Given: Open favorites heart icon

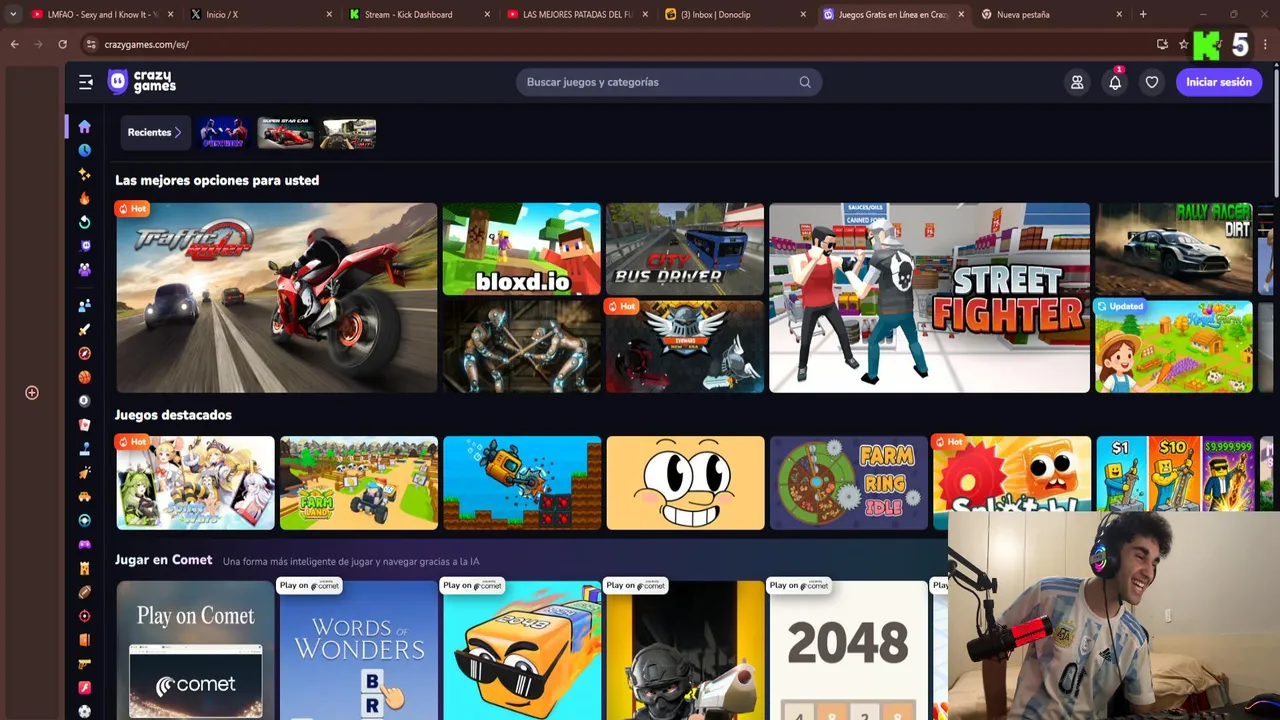Looking at the screenshot, I should [x=1152, y=82].
